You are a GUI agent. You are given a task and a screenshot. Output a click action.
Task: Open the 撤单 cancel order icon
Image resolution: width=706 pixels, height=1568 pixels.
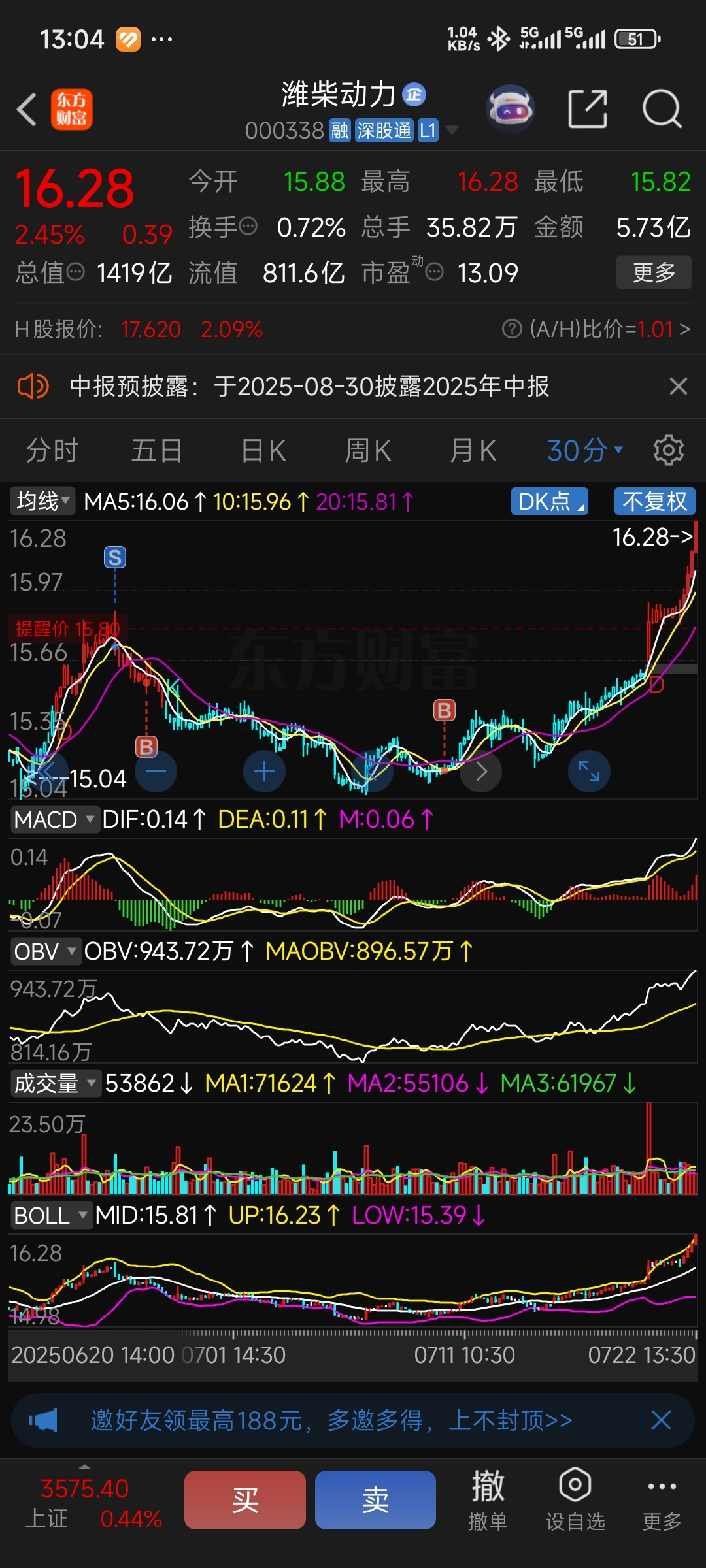[x=488, y=1499]
